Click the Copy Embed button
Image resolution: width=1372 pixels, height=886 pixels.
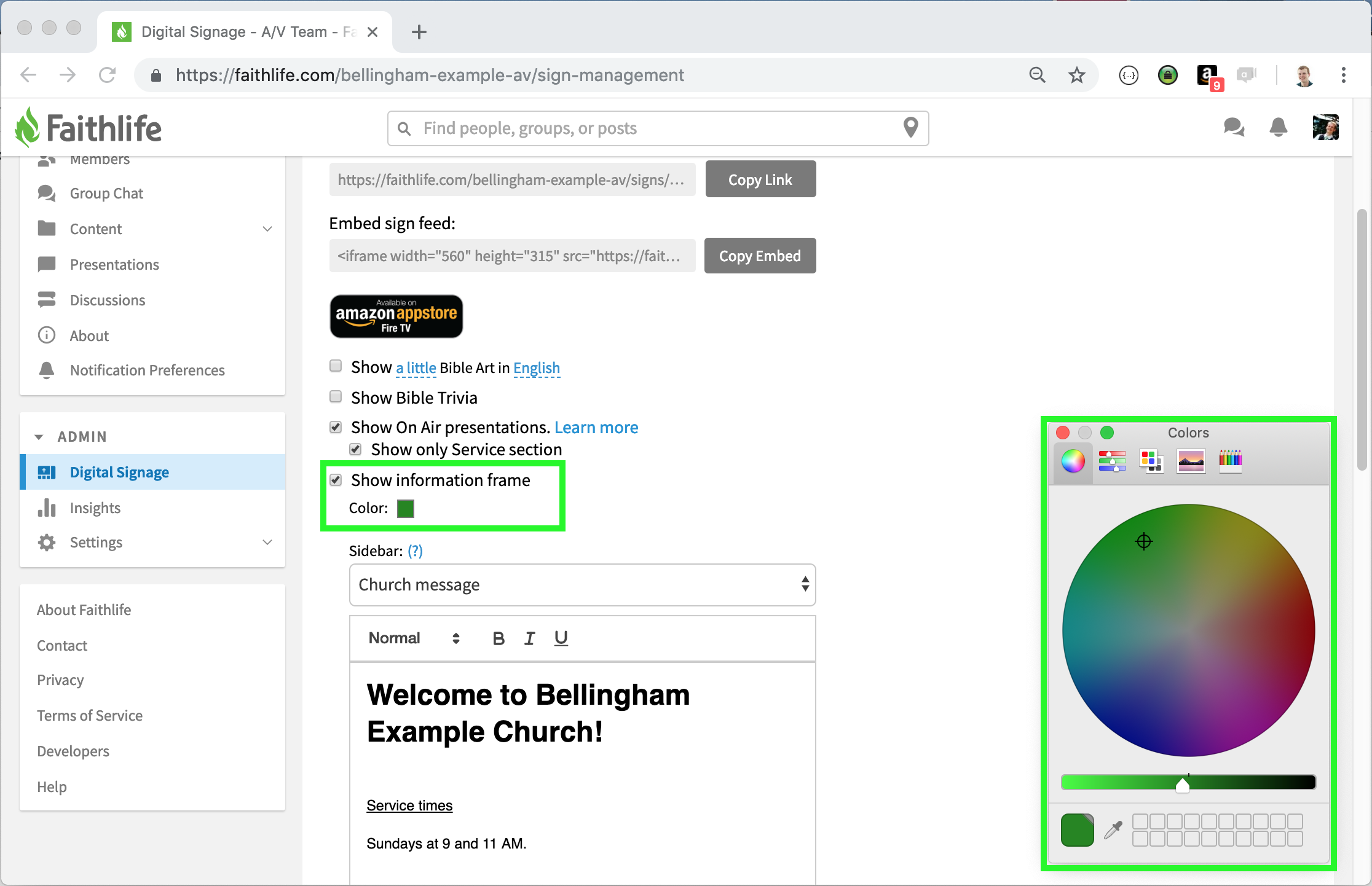760,256
